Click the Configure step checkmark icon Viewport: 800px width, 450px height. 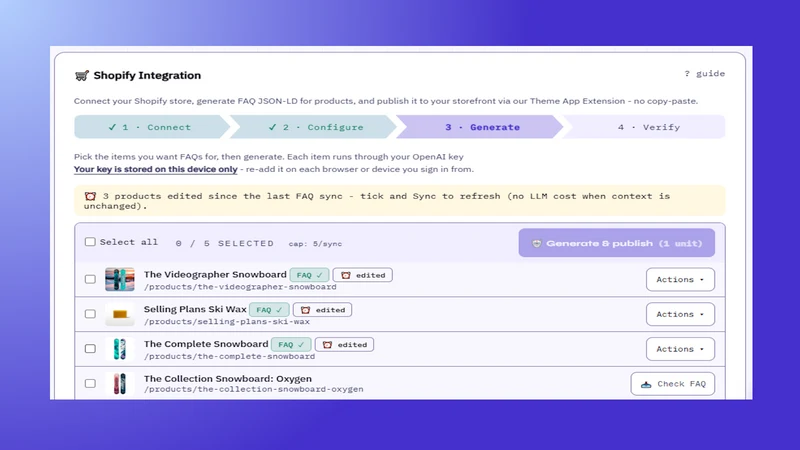point(272,127)
